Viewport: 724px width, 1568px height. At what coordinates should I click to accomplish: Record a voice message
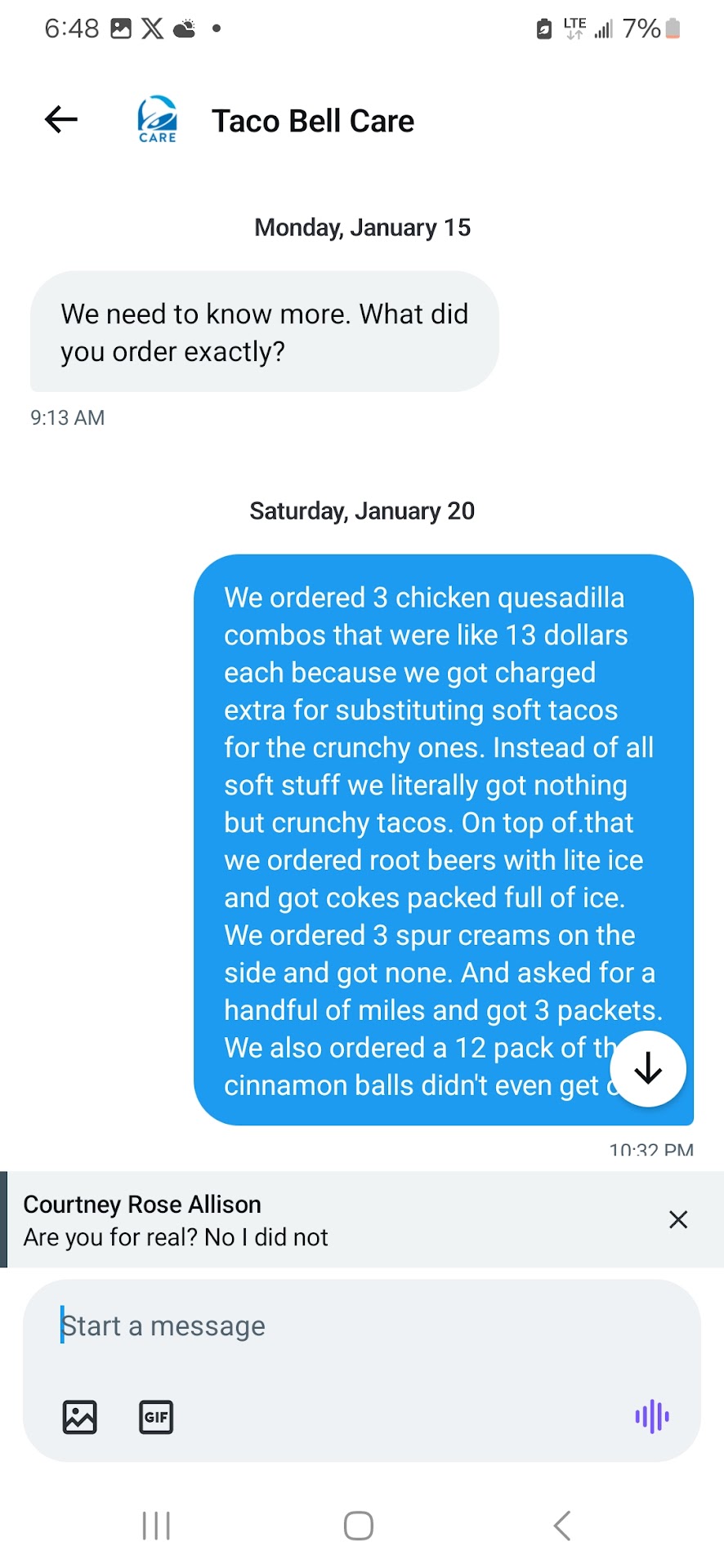tap(652, 1417)
